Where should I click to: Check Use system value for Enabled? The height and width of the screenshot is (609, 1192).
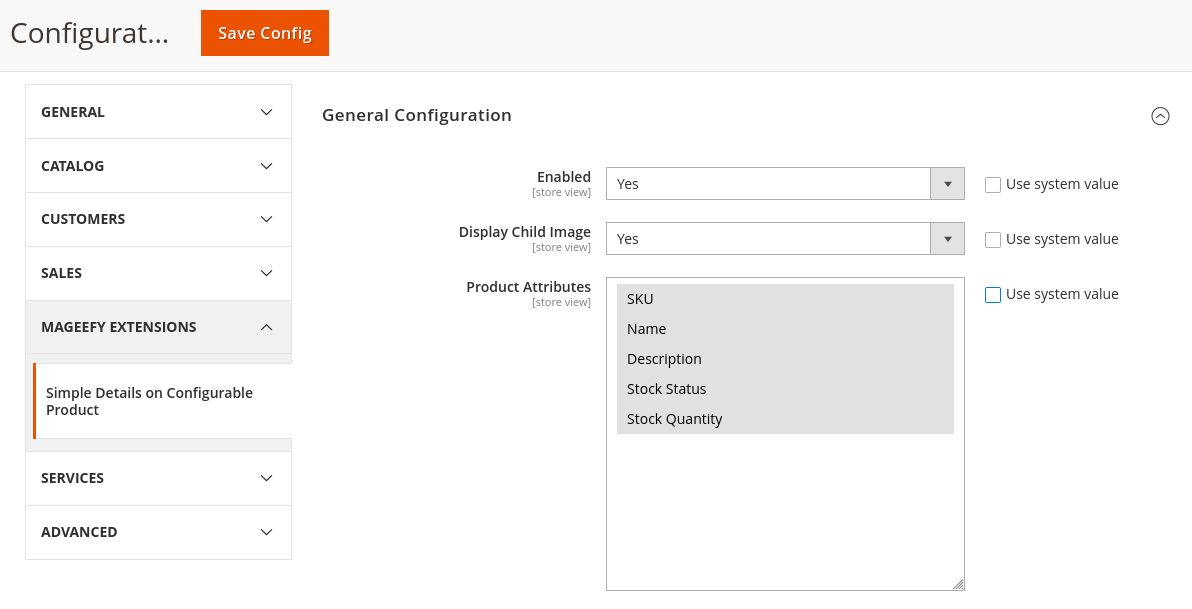pos(993,185)
